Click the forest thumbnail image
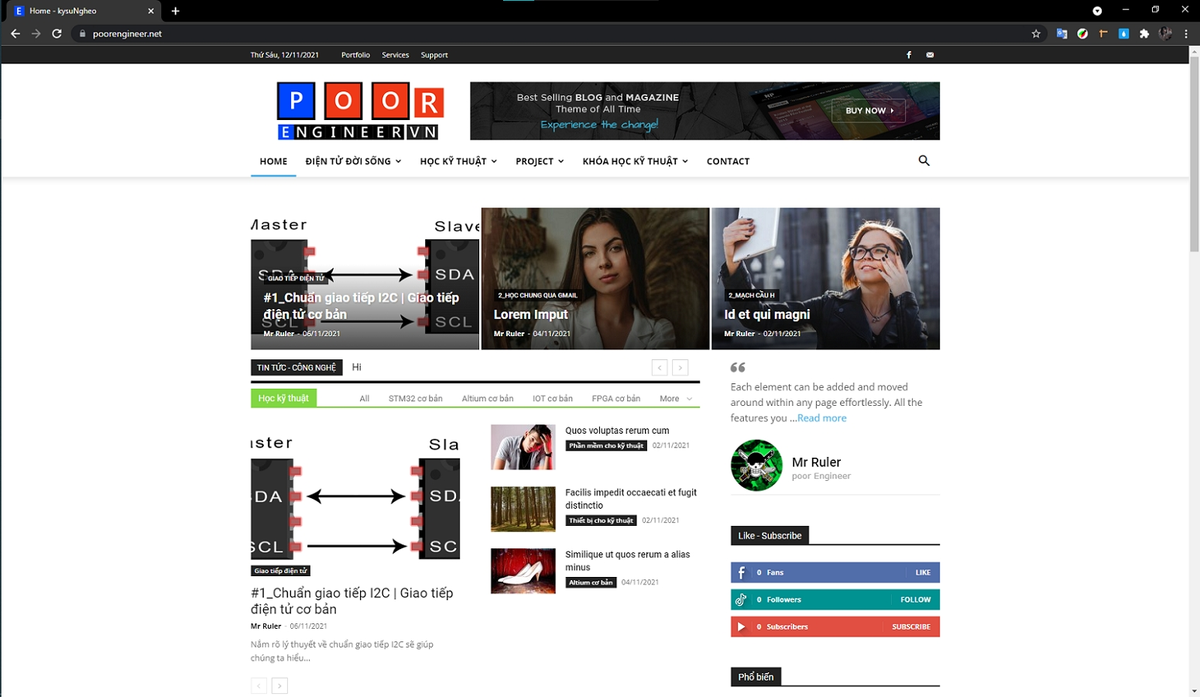Screen dimensions: 1200x697 (523, 509)
